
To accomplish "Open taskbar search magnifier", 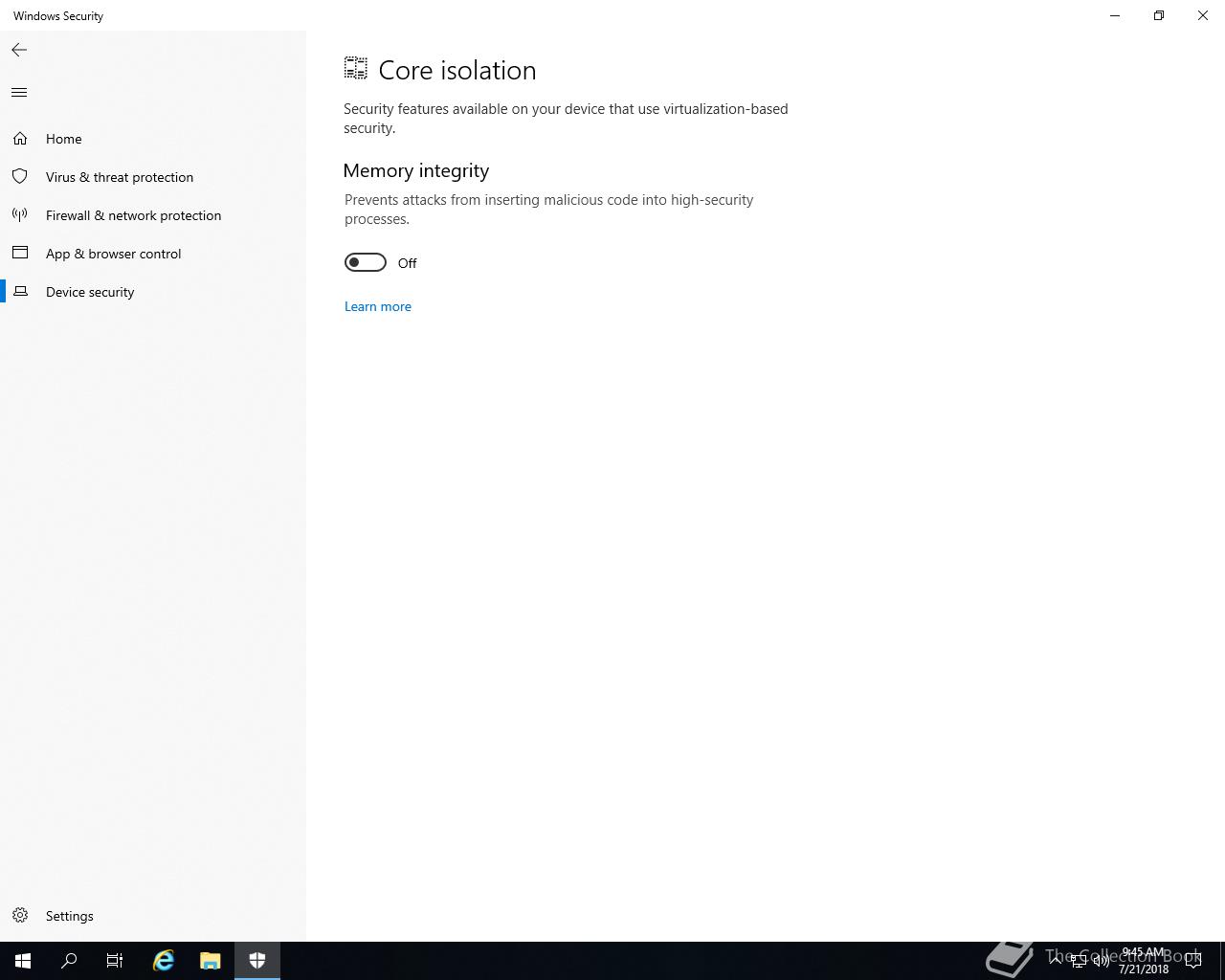I will coord(69,961).
